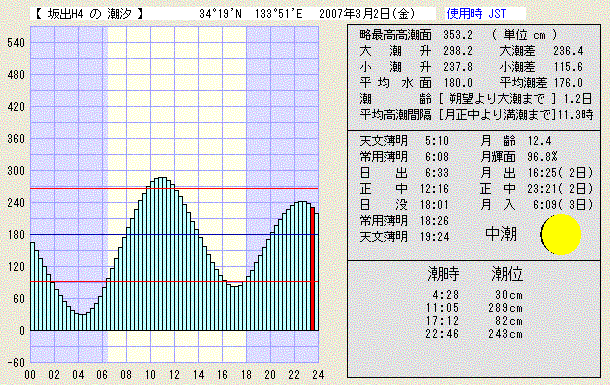Click the date 2007年3月2日(金)
The width and height of the screenshot is (610, 385).
[x=367, y=14]
